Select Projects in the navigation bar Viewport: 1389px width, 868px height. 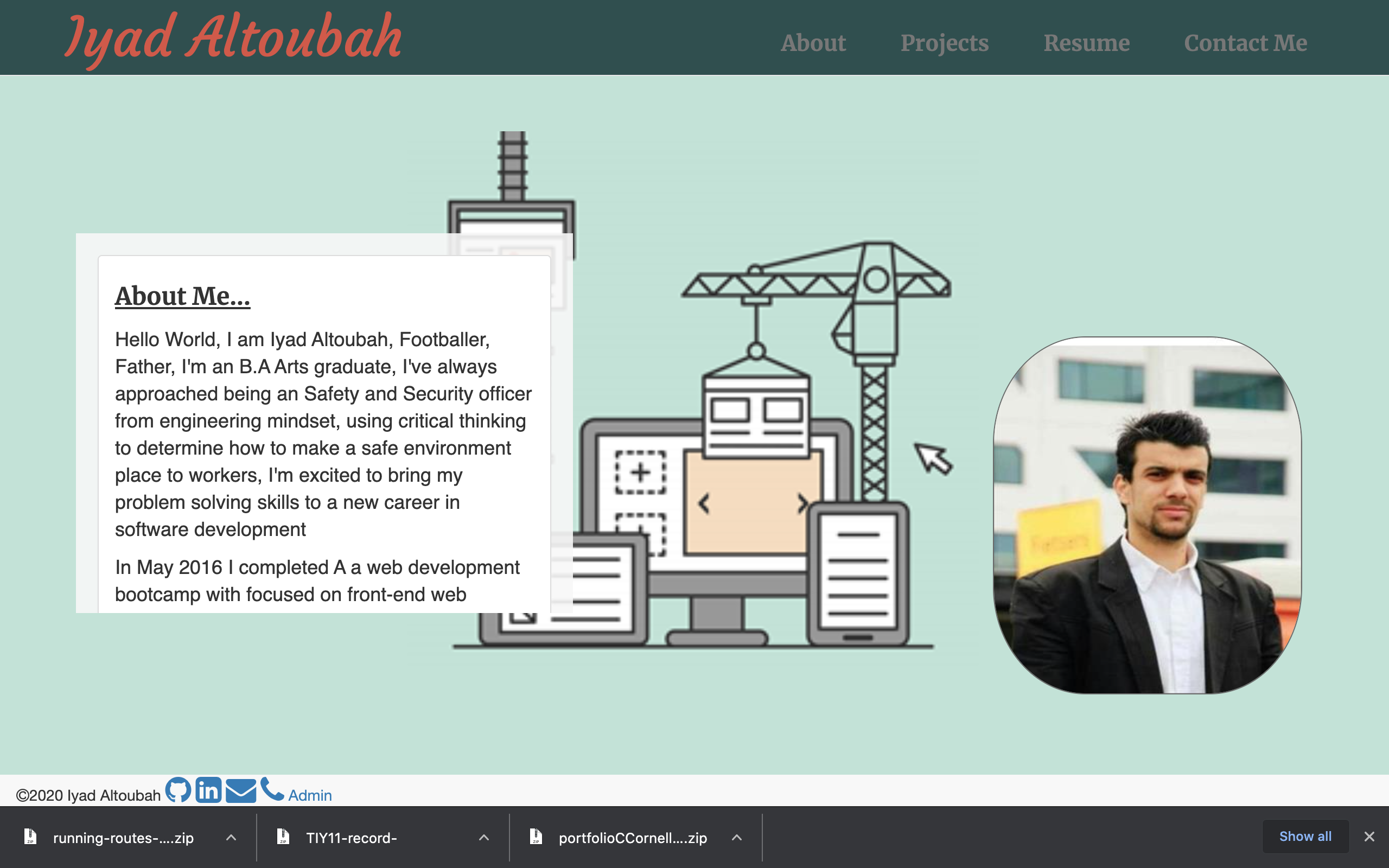coord(945,42)
